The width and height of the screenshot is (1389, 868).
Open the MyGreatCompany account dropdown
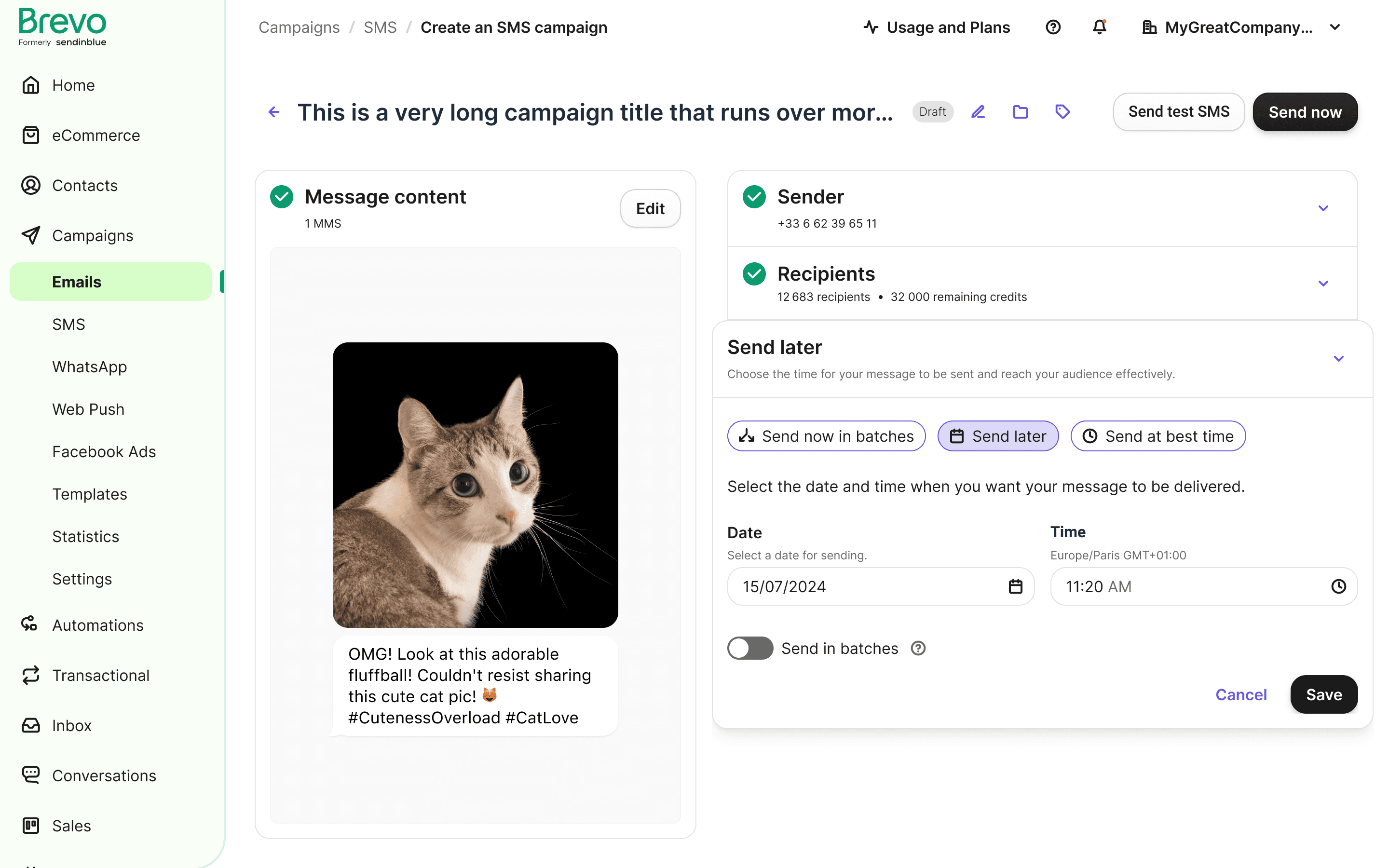tap(1241, 27)
